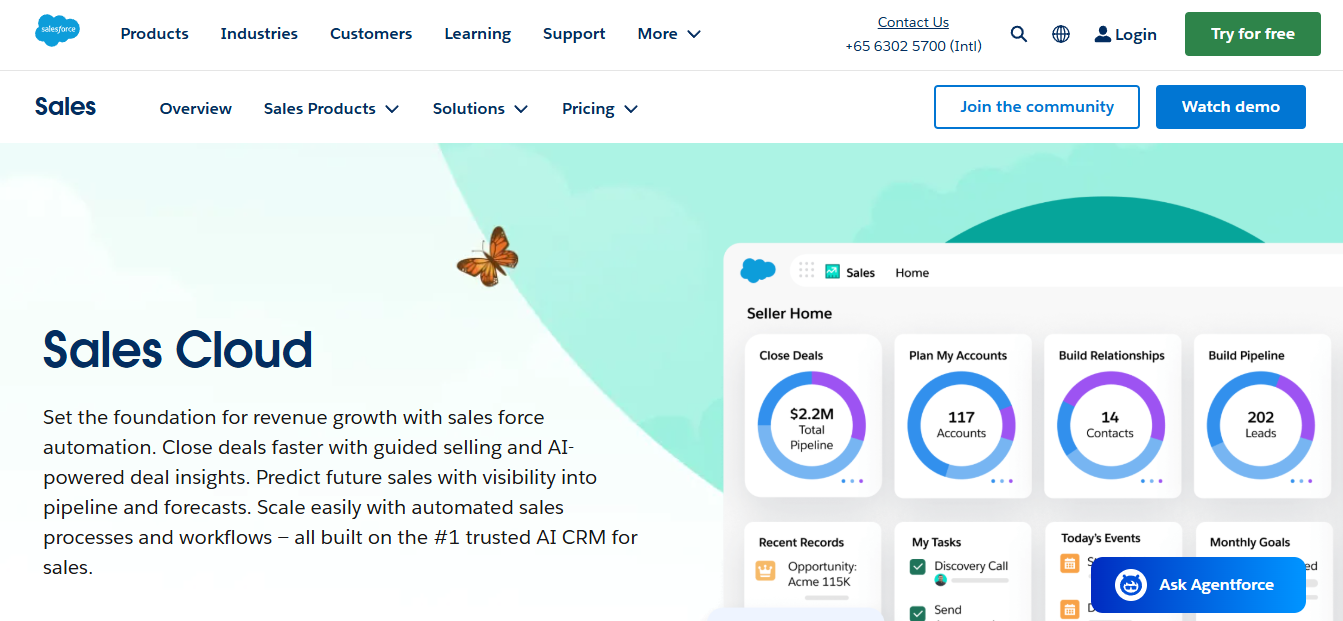
Task: Click the 117 Accounts donut chart
Action: pos(961,425)
